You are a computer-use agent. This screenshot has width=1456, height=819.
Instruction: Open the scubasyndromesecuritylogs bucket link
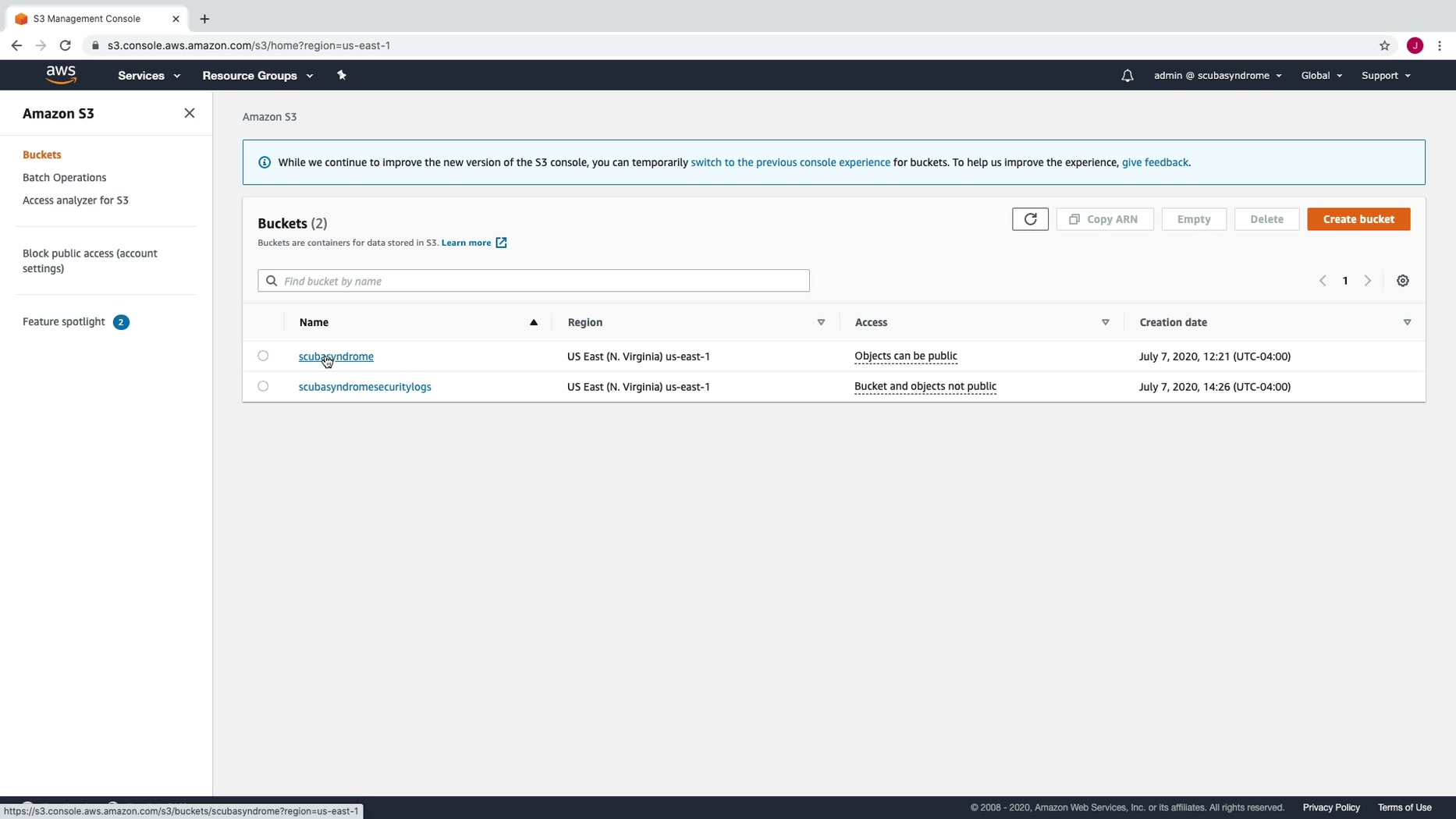tap(365, 387)
